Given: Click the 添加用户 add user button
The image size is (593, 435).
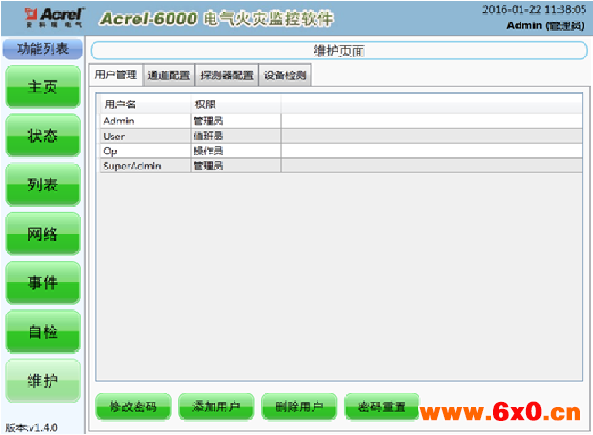Looking at the screenshot, I should [x=216, y=407].
